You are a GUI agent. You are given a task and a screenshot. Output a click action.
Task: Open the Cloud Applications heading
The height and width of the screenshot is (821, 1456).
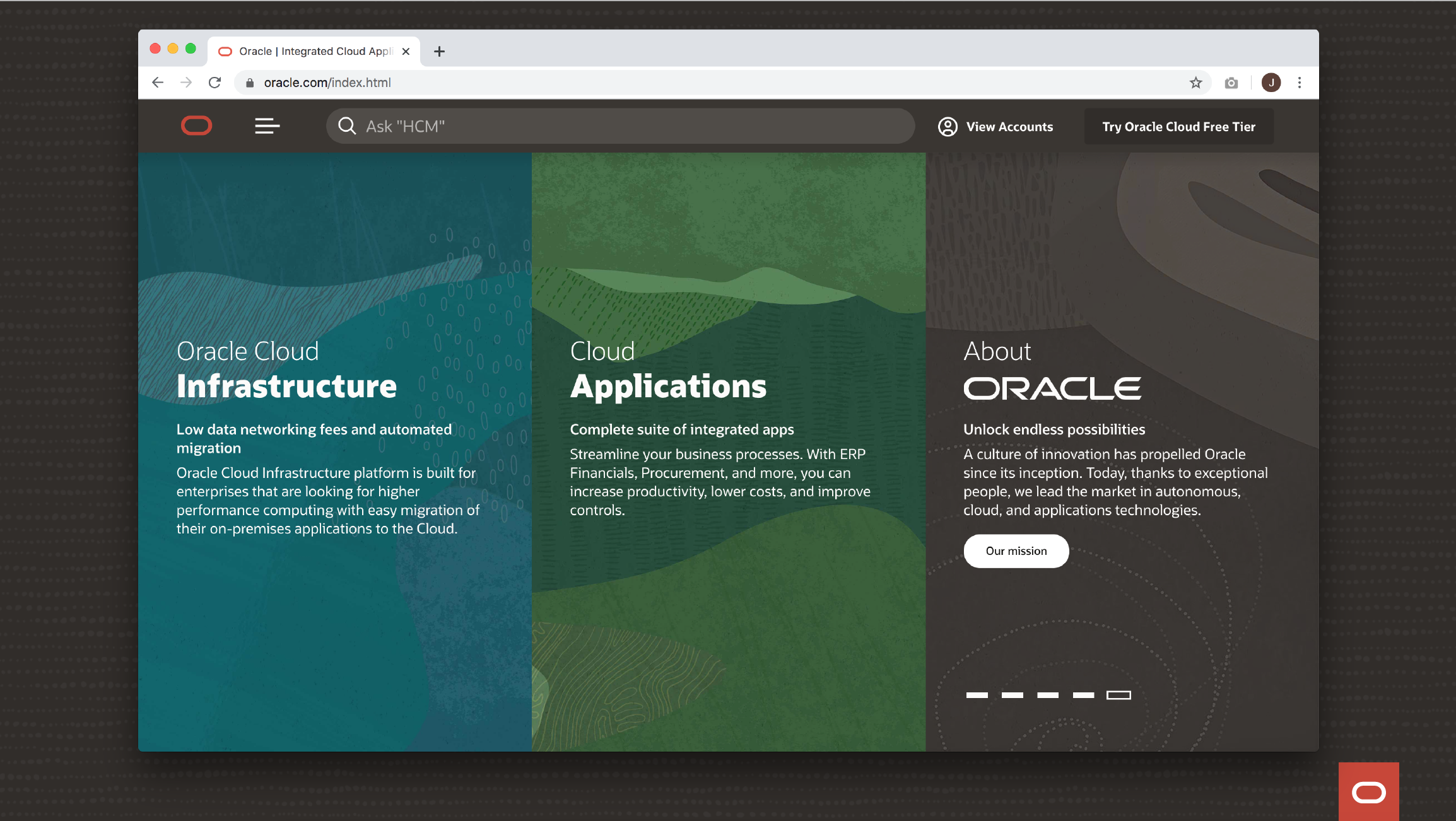point(668,370)
